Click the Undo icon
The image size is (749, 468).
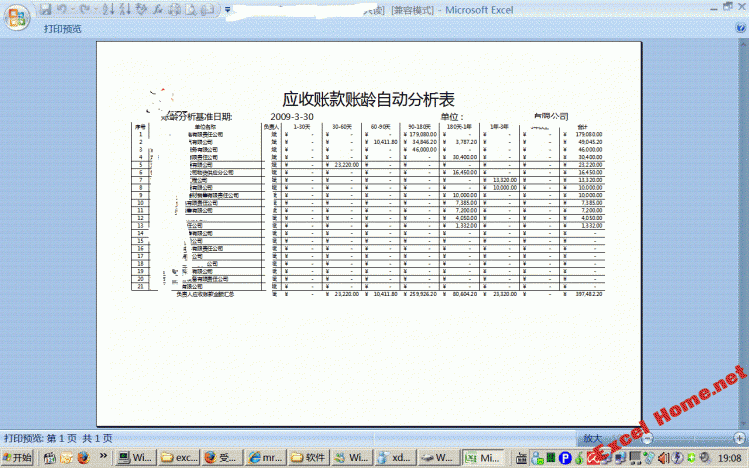(62, 10)
